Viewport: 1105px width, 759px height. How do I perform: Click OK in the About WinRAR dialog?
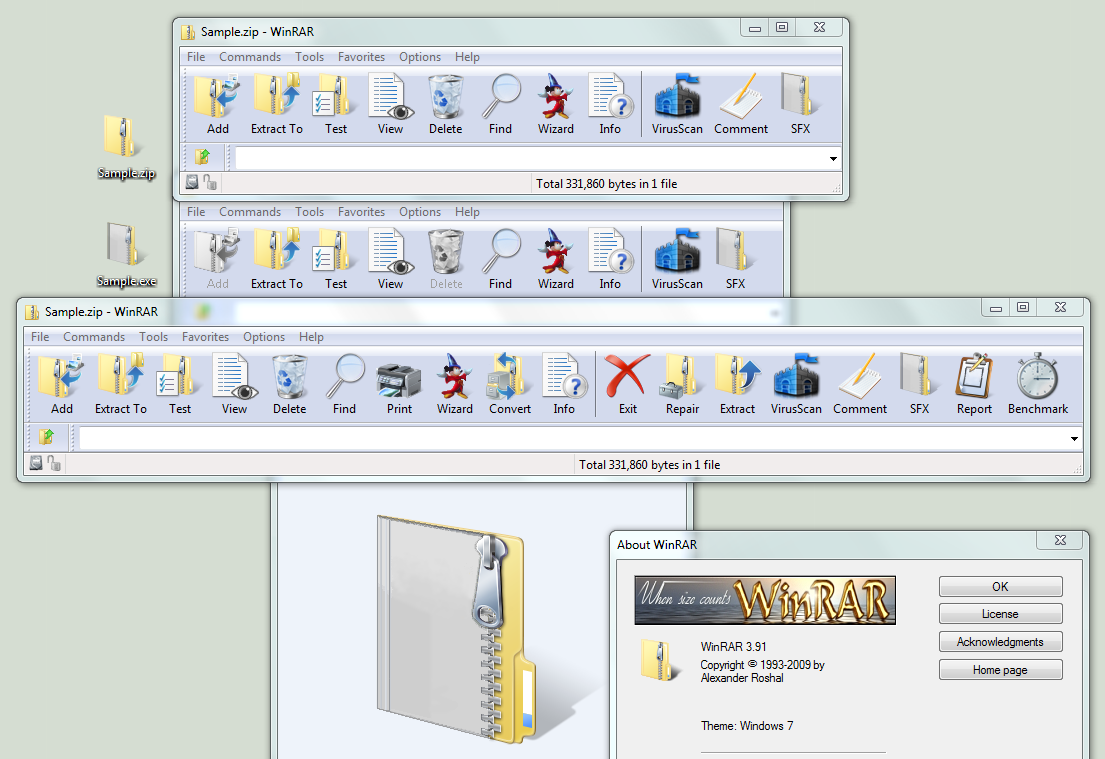1000,587
